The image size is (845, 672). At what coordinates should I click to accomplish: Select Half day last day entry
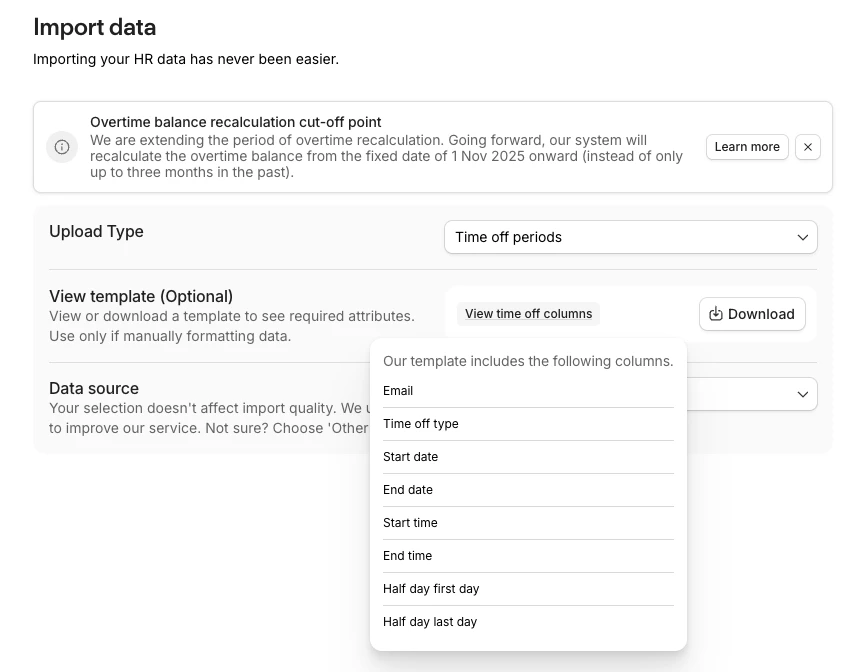430,622
